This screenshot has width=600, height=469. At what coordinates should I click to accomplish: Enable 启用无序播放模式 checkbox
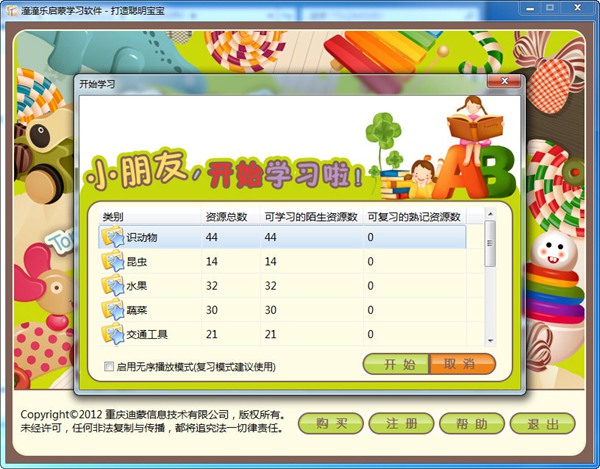[109, 366]
